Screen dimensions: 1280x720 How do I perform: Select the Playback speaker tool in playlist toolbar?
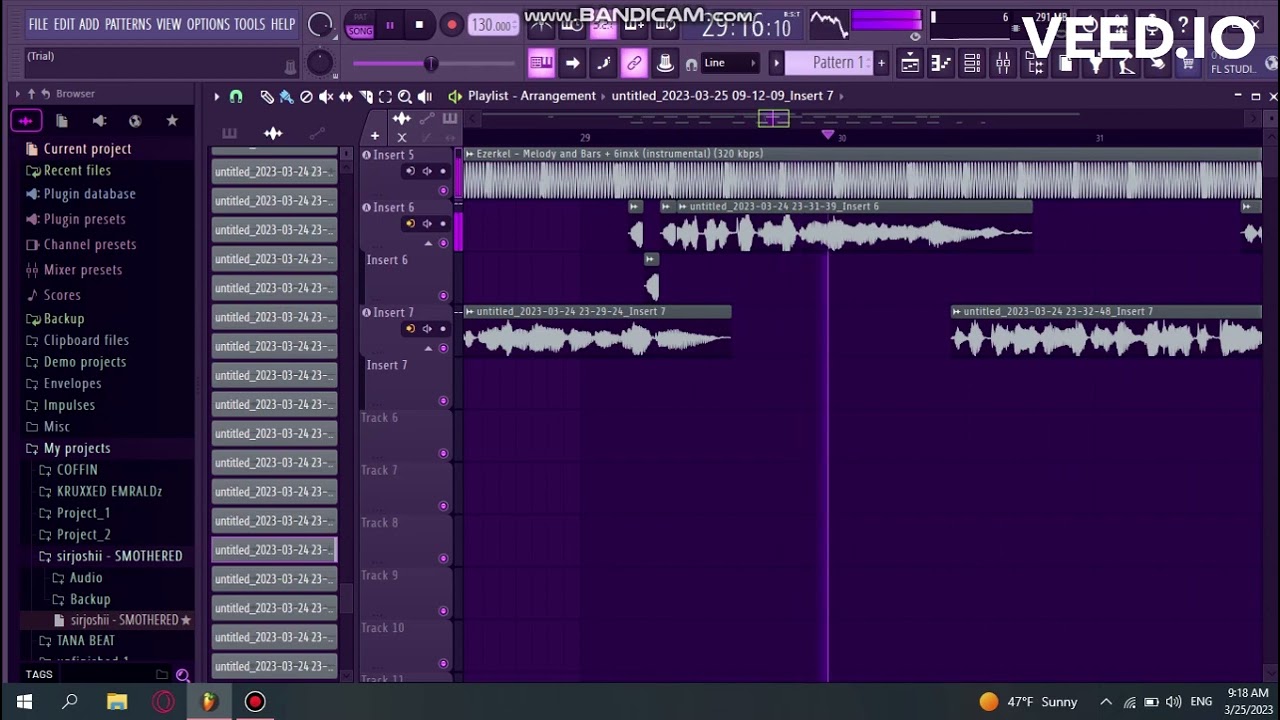425,97
